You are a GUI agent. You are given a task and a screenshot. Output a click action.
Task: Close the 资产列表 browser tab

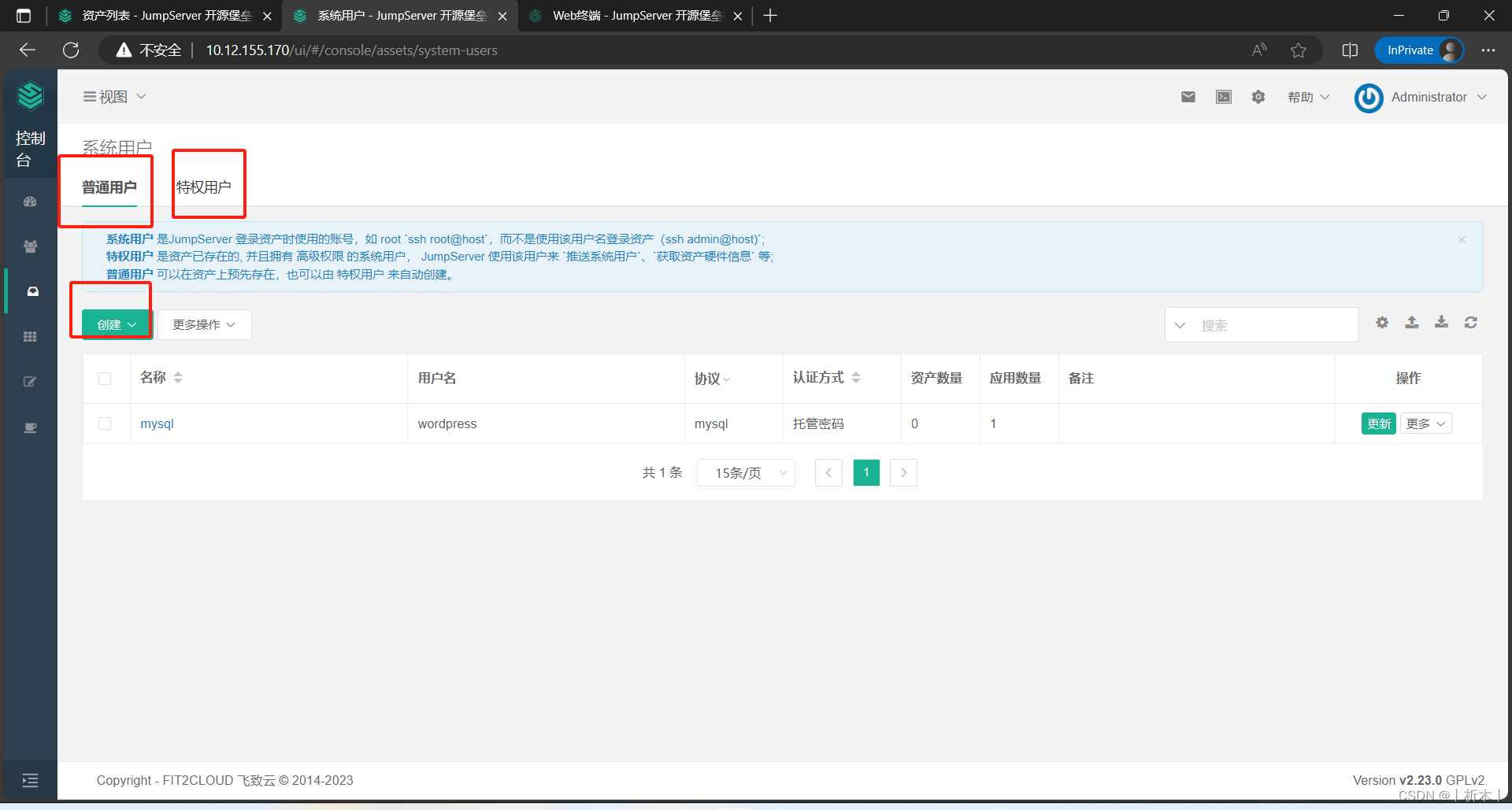(267, 16)
